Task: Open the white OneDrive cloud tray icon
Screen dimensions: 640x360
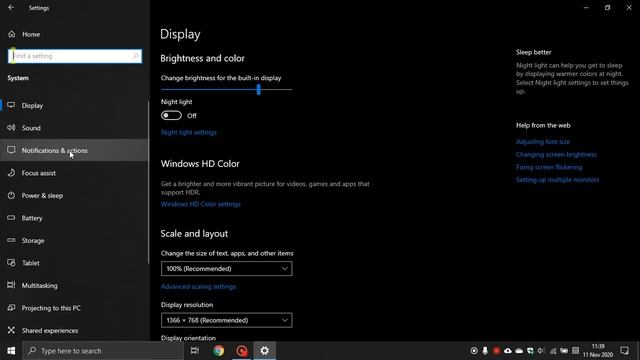Action: click(x=519, y=351)
